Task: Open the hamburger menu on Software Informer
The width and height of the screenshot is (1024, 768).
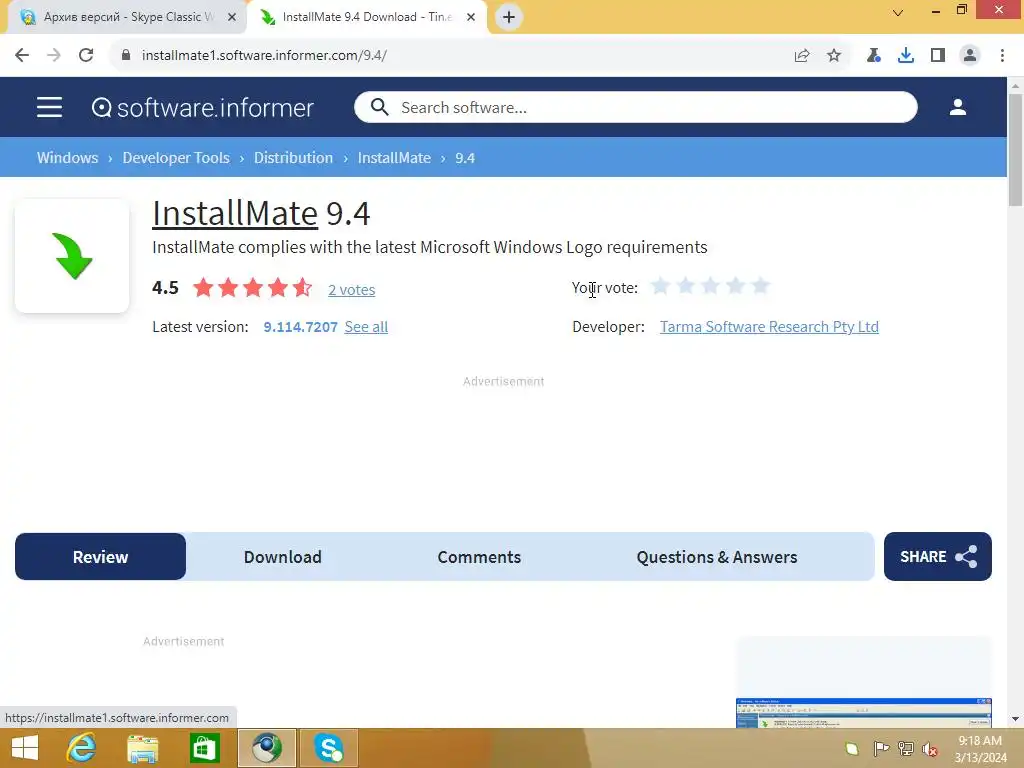Action: [49, 107]
